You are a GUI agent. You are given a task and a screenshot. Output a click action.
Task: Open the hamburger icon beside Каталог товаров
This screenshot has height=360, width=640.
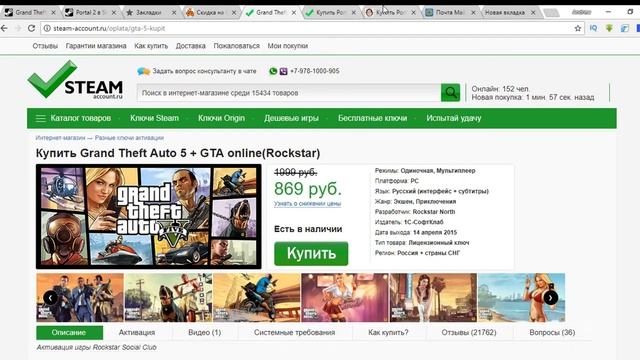(40, 118)
